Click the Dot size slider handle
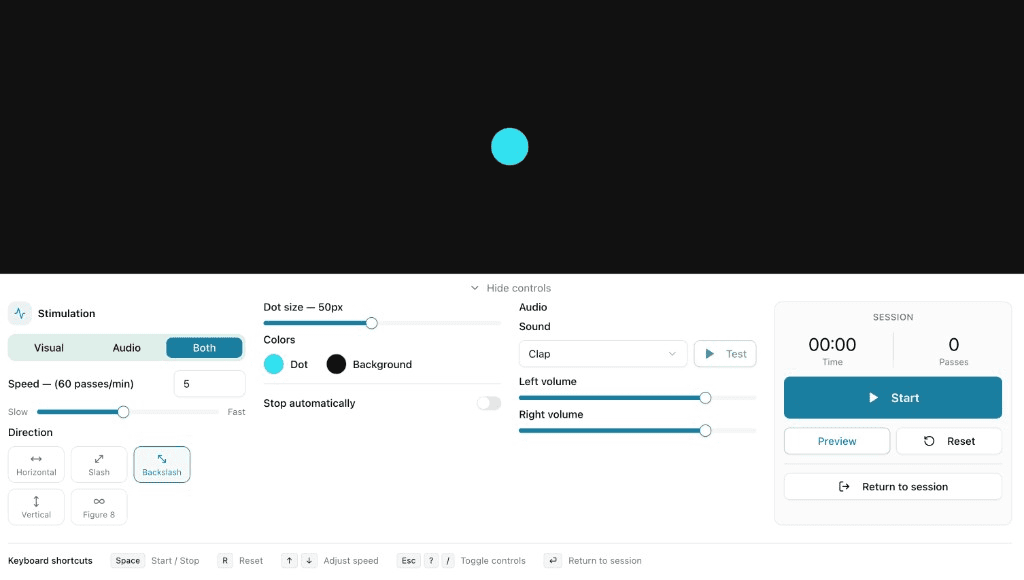This screenshot has height=580, width=1024. click(372, 323)
